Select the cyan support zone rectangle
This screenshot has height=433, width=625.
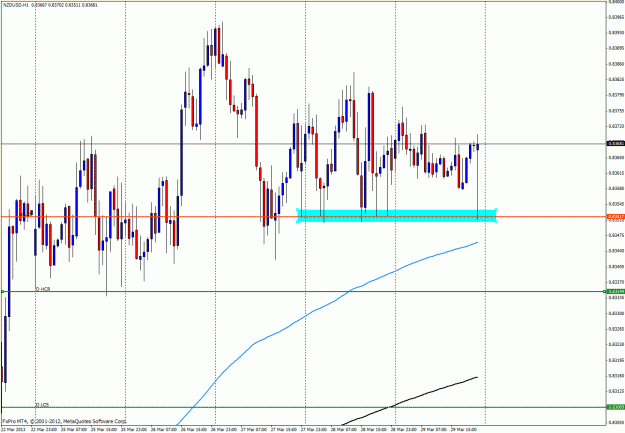click(x=397, y=215)
